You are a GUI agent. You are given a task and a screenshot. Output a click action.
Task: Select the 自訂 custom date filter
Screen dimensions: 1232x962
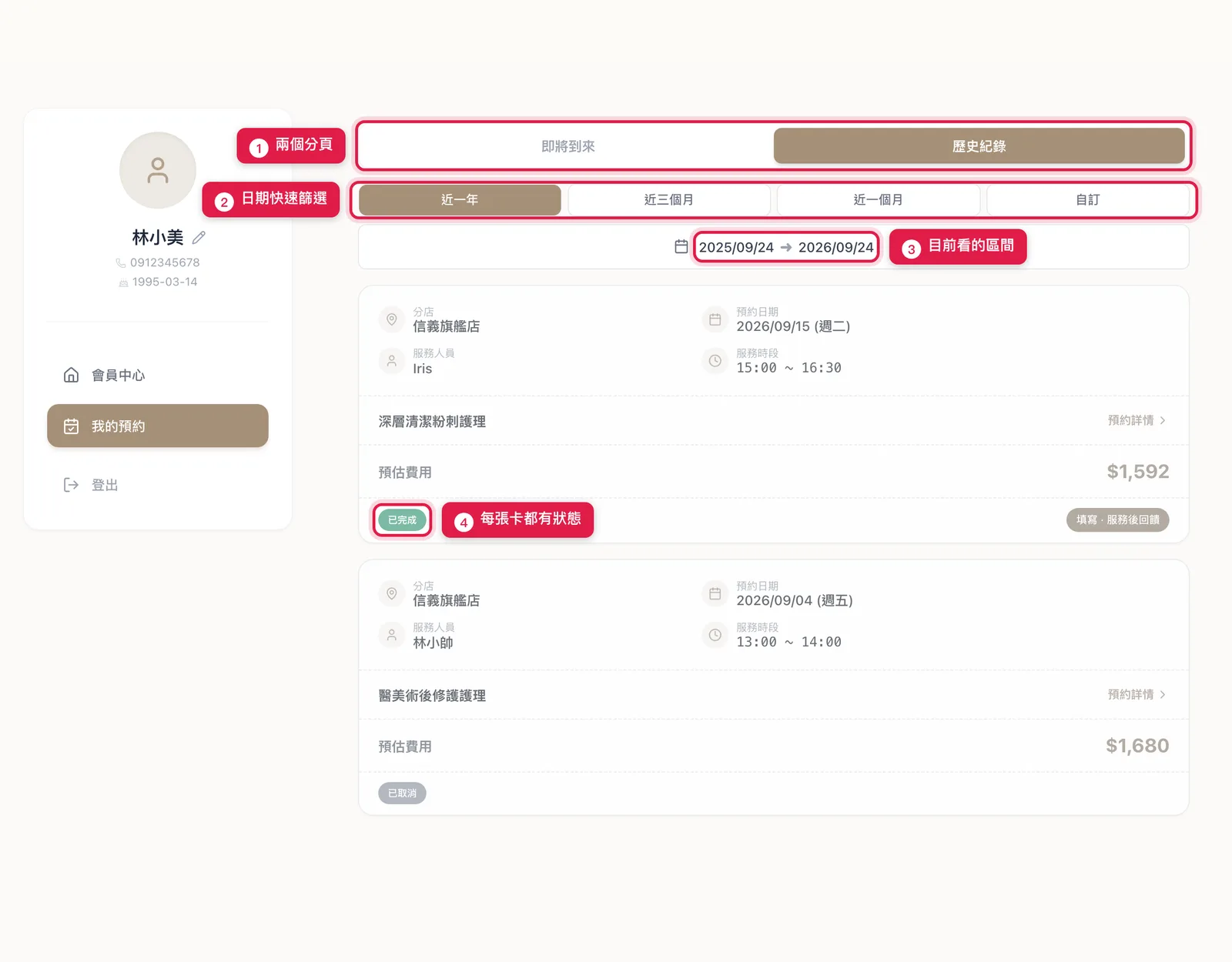coord(1088,200)
